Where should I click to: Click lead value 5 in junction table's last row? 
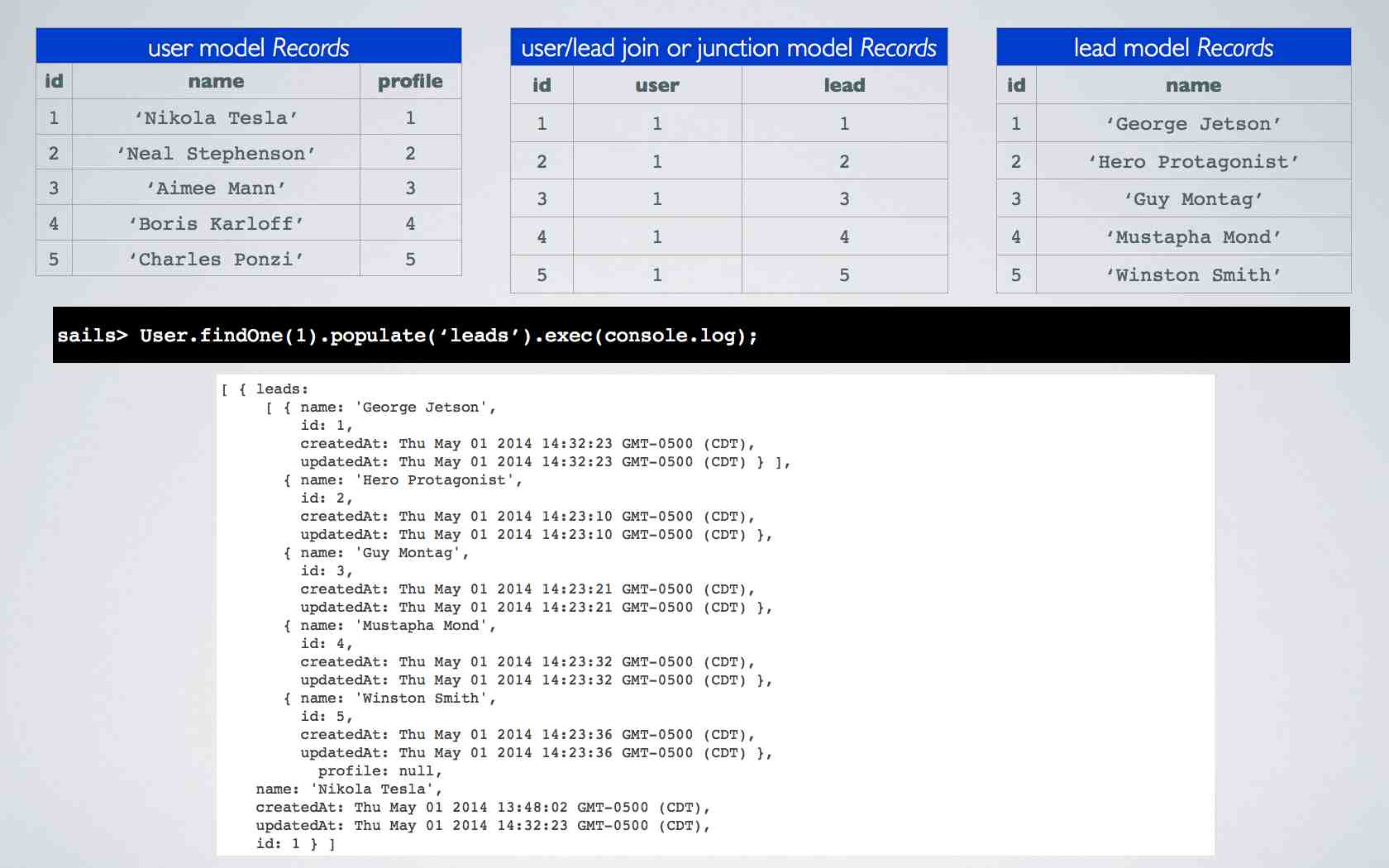[x=844, y=274]
